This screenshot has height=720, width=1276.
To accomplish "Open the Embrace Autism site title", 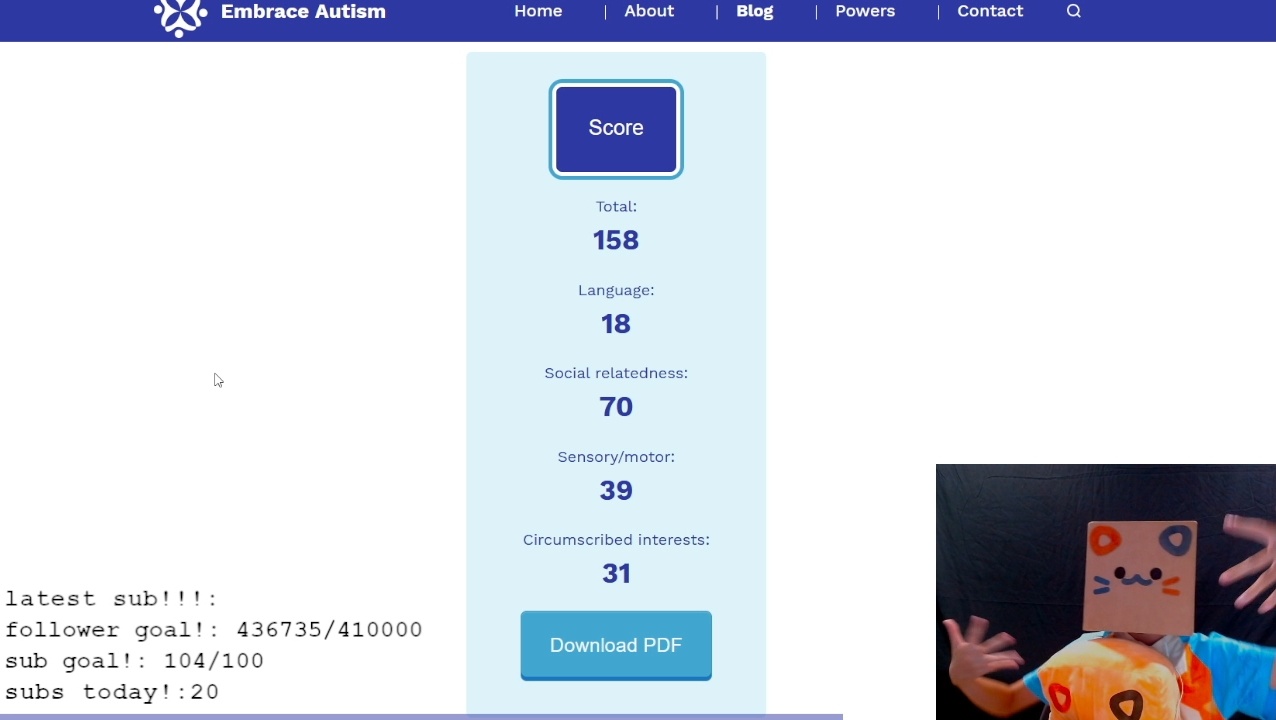I will tap(303, 12).
